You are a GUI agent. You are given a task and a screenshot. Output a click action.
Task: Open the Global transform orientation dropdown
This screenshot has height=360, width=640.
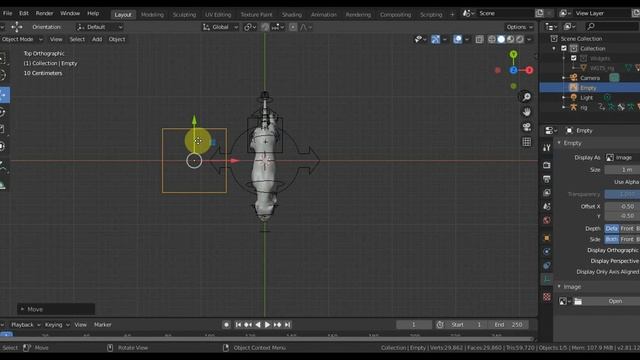pos(220,27)
